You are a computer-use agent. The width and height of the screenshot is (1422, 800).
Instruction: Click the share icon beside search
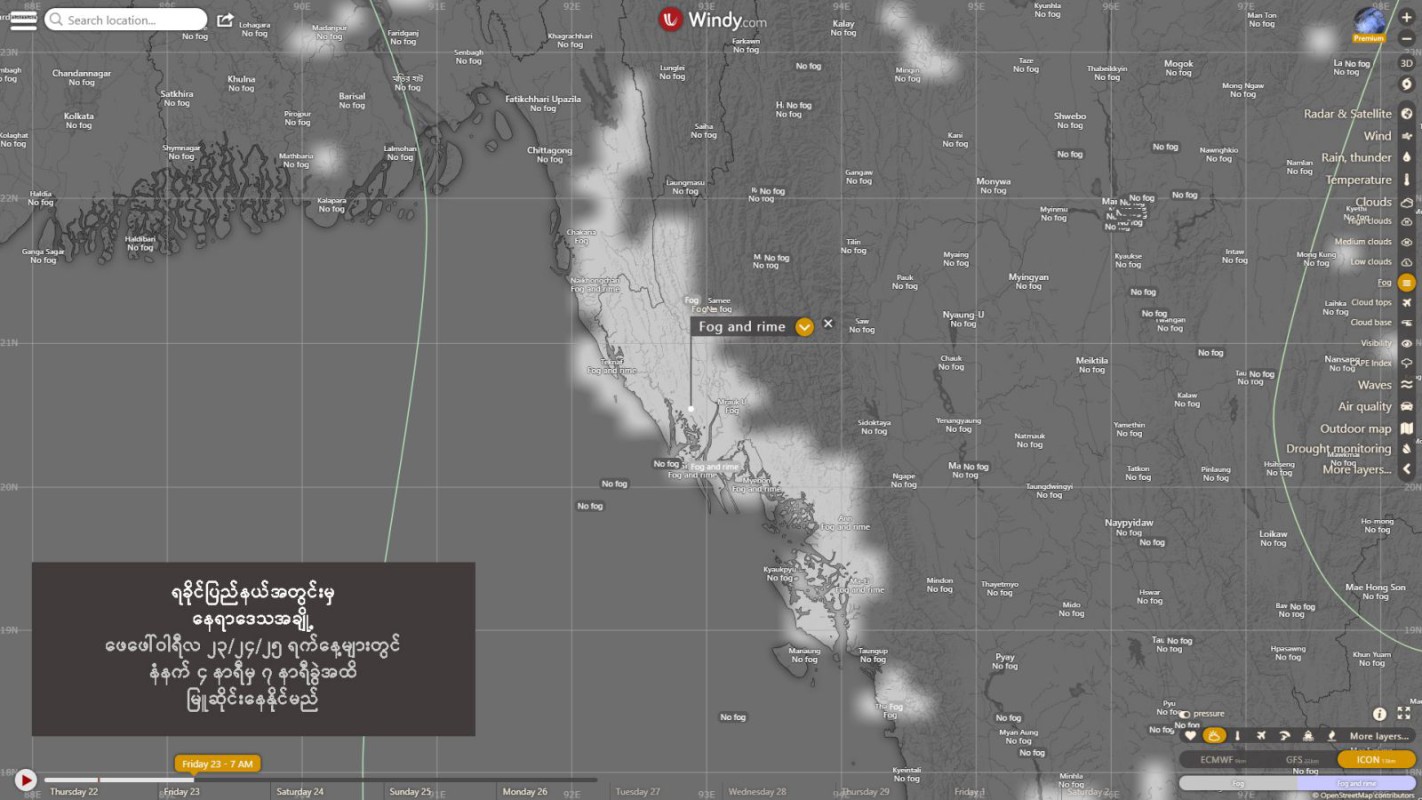click(225, 20)
